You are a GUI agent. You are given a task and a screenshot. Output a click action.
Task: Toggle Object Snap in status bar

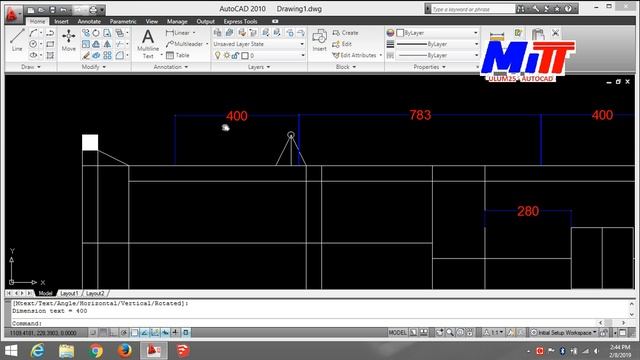134,333
